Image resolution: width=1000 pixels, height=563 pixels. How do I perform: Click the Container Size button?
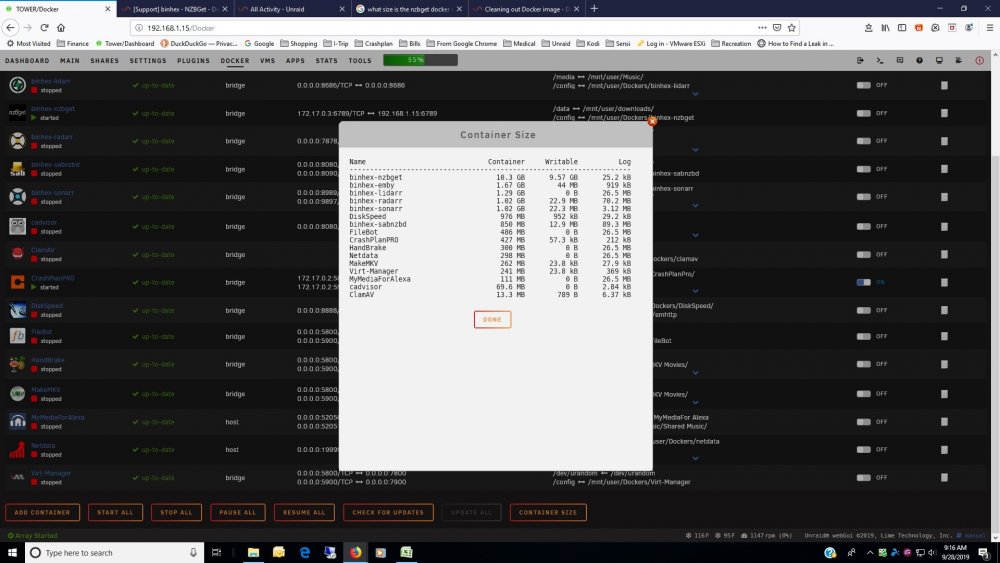(x=548, y=512)
